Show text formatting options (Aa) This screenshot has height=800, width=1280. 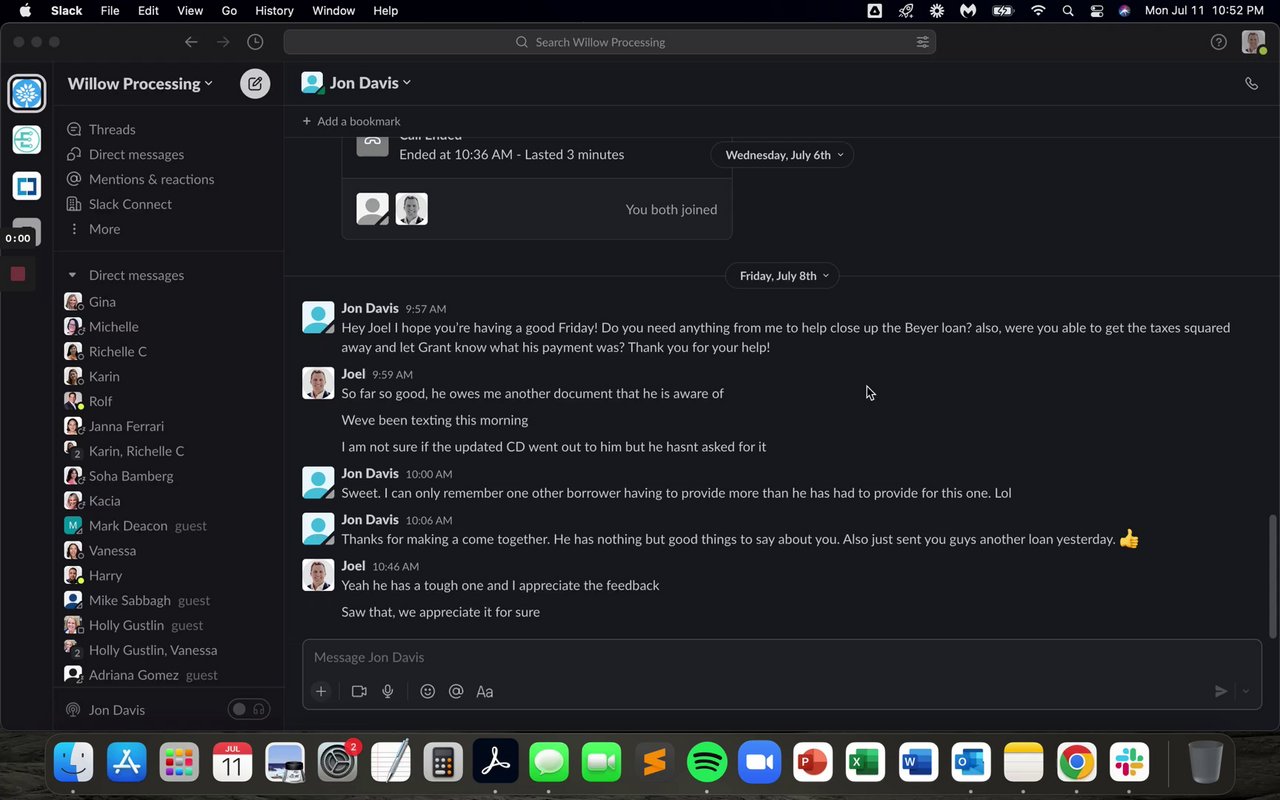(485, 691)
